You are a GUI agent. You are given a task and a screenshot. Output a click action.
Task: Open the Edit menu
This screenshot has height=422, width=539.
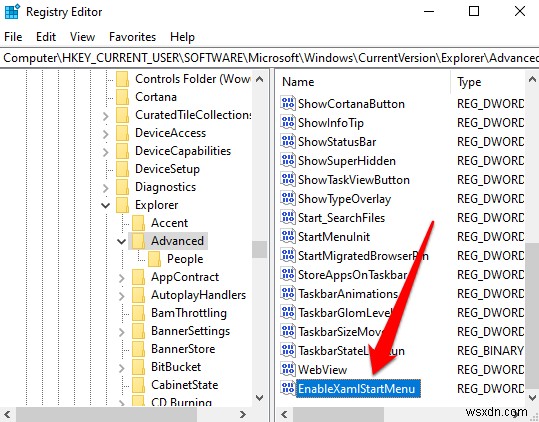(x=46, y=37)
